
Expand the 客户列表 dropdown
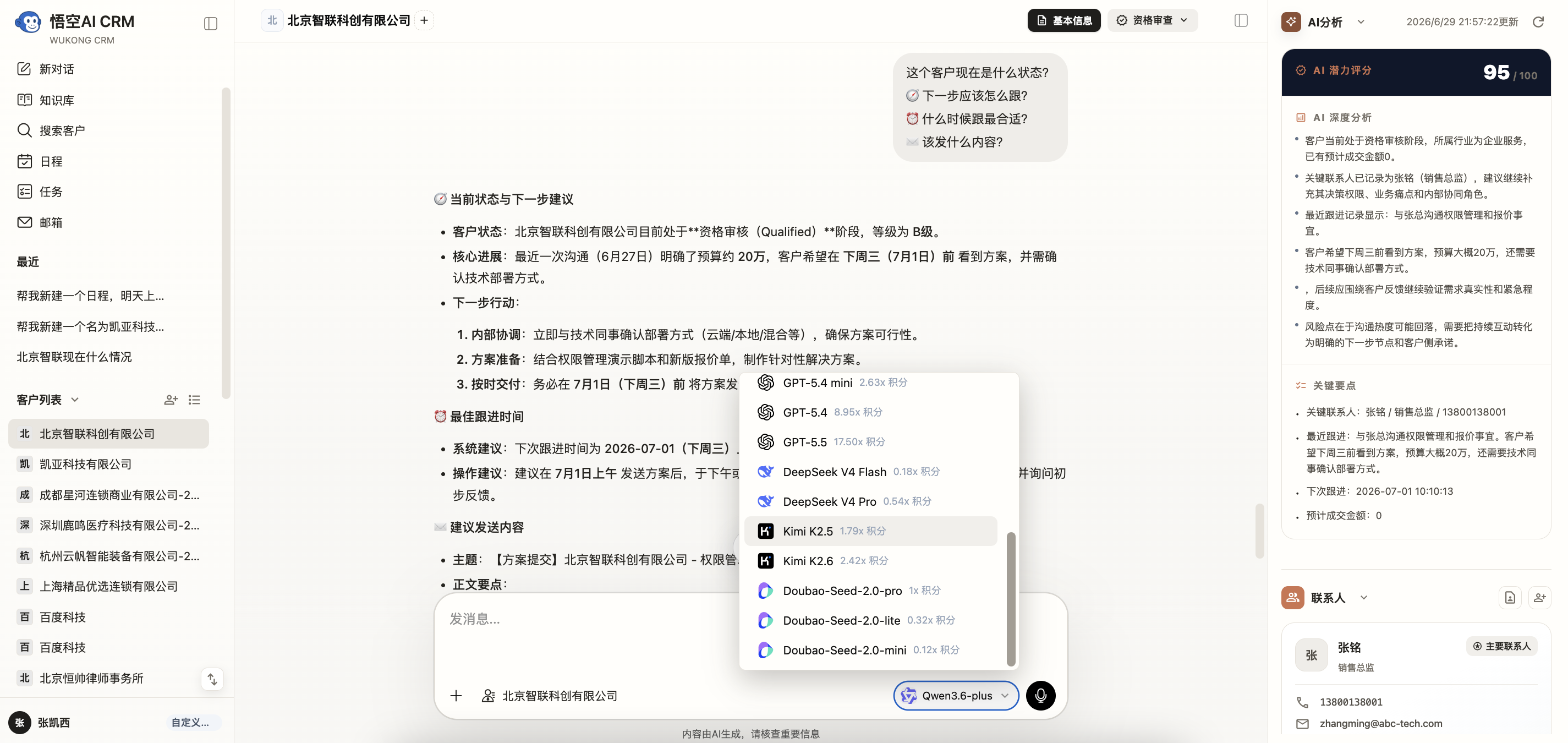pos(75,400)
